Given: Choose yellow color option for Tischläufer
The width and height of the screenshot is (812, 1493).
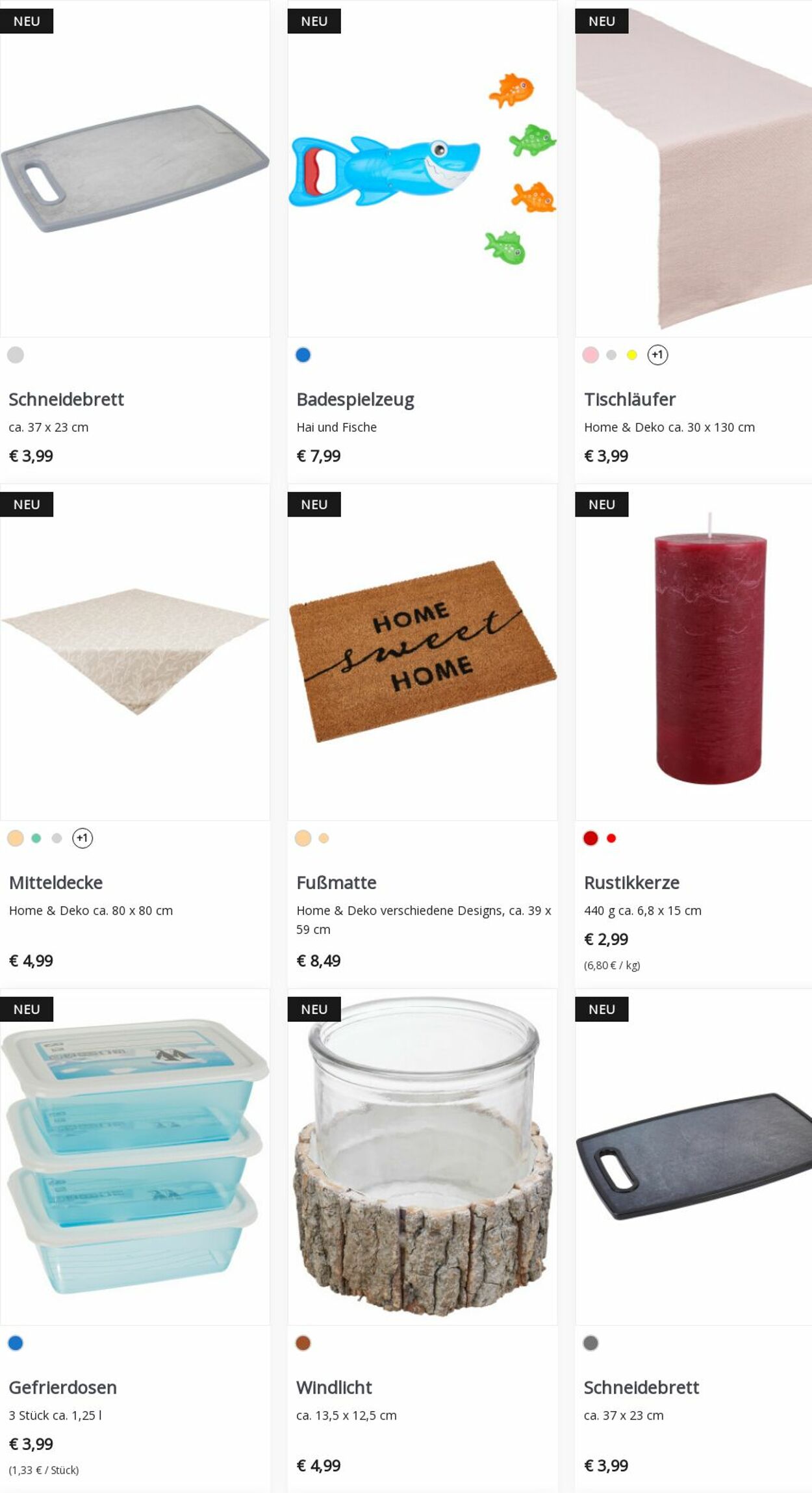Looking at the screenshot, I should click(x=631, y=355).
